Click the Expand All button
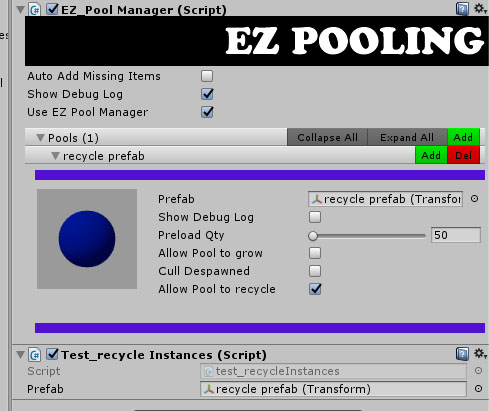This screenshot has height=411, width=489. 407,137
